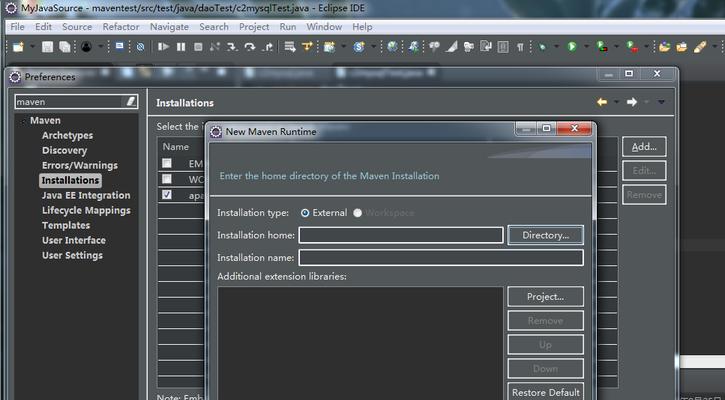Click the Save All toolbar icon
Image resolution: width=725 pixels, height=400 pixels.
tap(65, 47)
